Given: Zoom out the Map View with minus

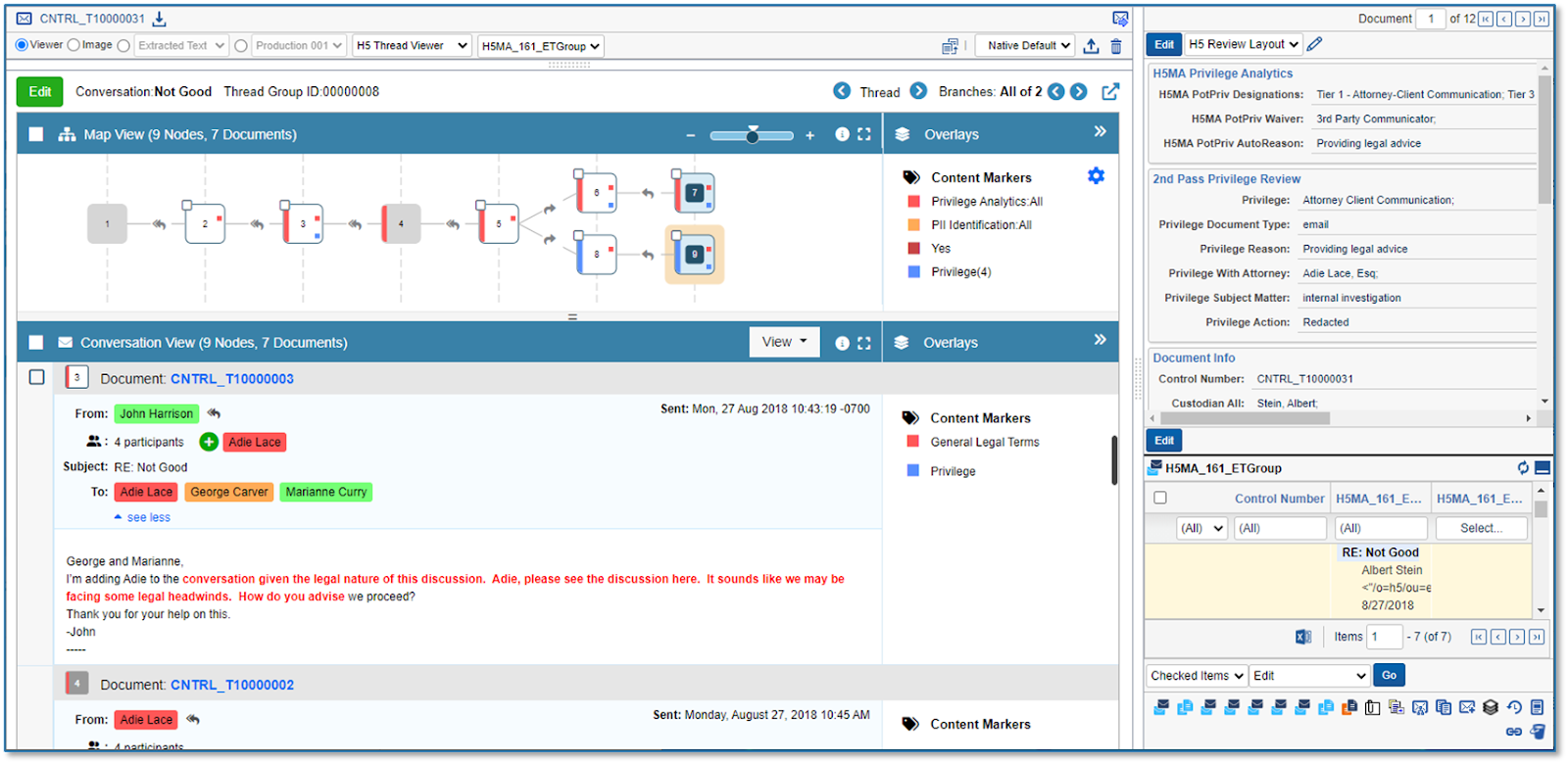Looking at the screenshot, I should pos(691,135).
